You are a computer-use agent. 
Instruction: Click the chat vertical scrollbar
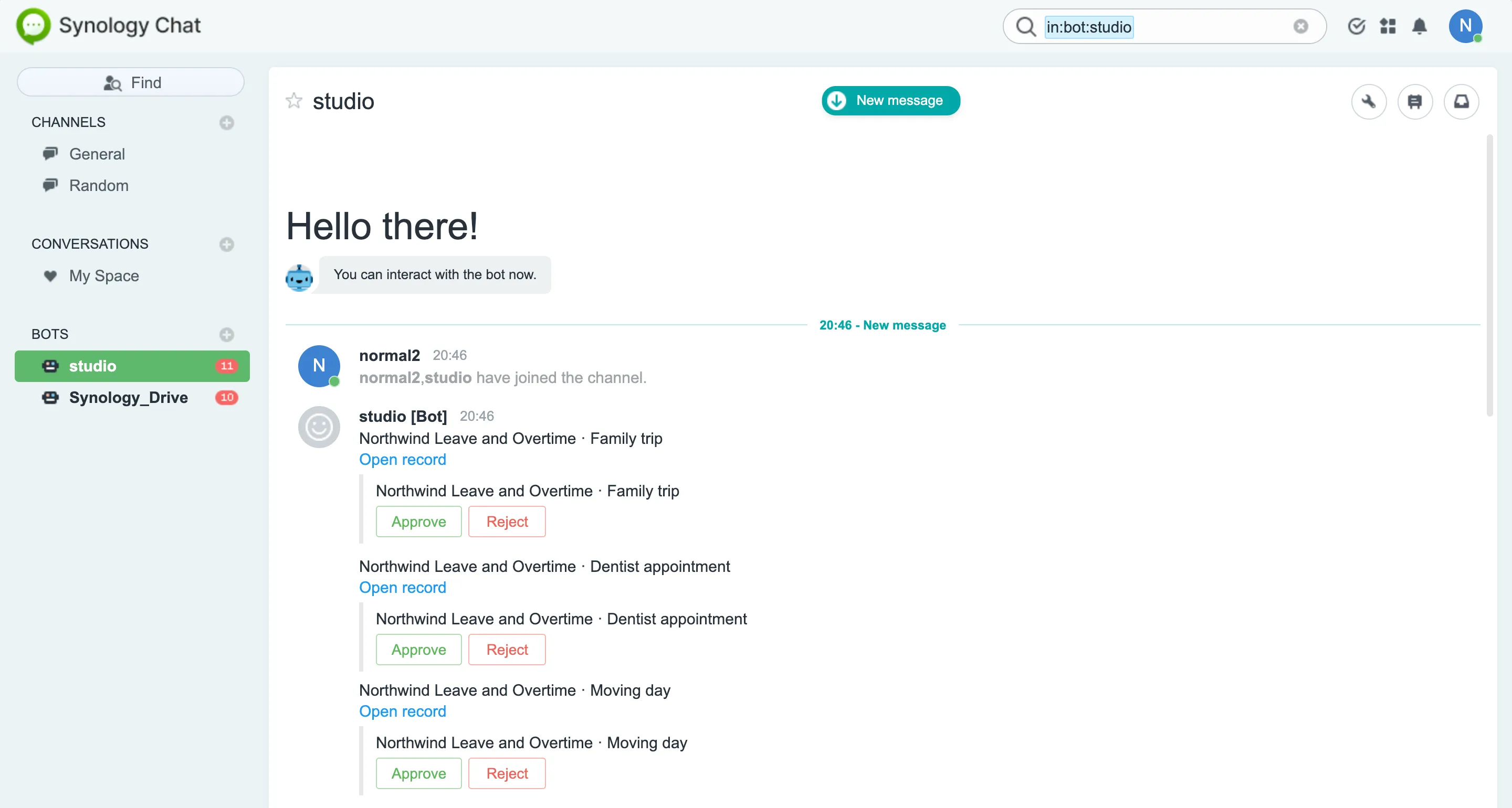1490,276
